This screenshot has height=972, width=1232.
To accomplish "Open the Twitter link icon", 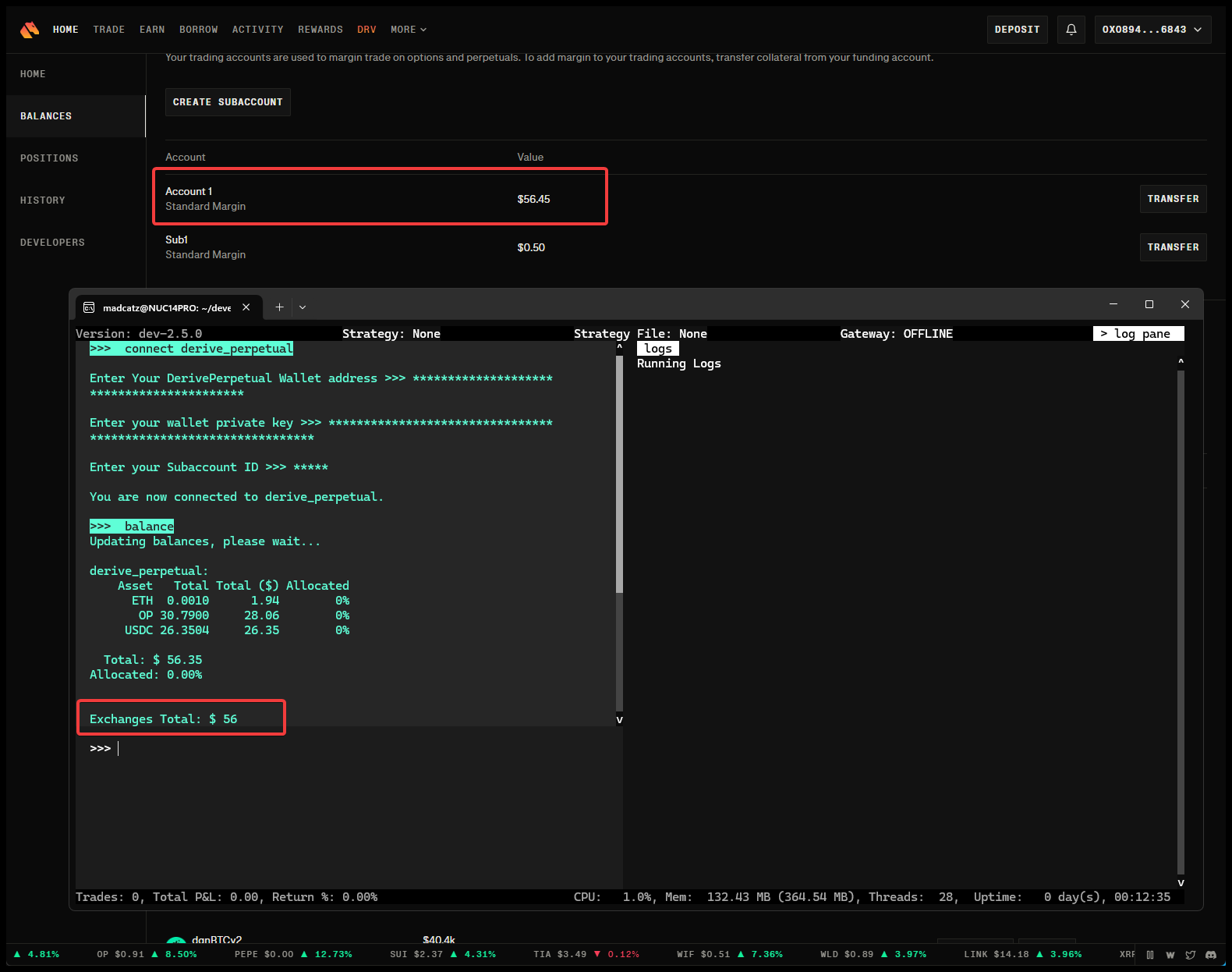I will (x=1191, y=955).
